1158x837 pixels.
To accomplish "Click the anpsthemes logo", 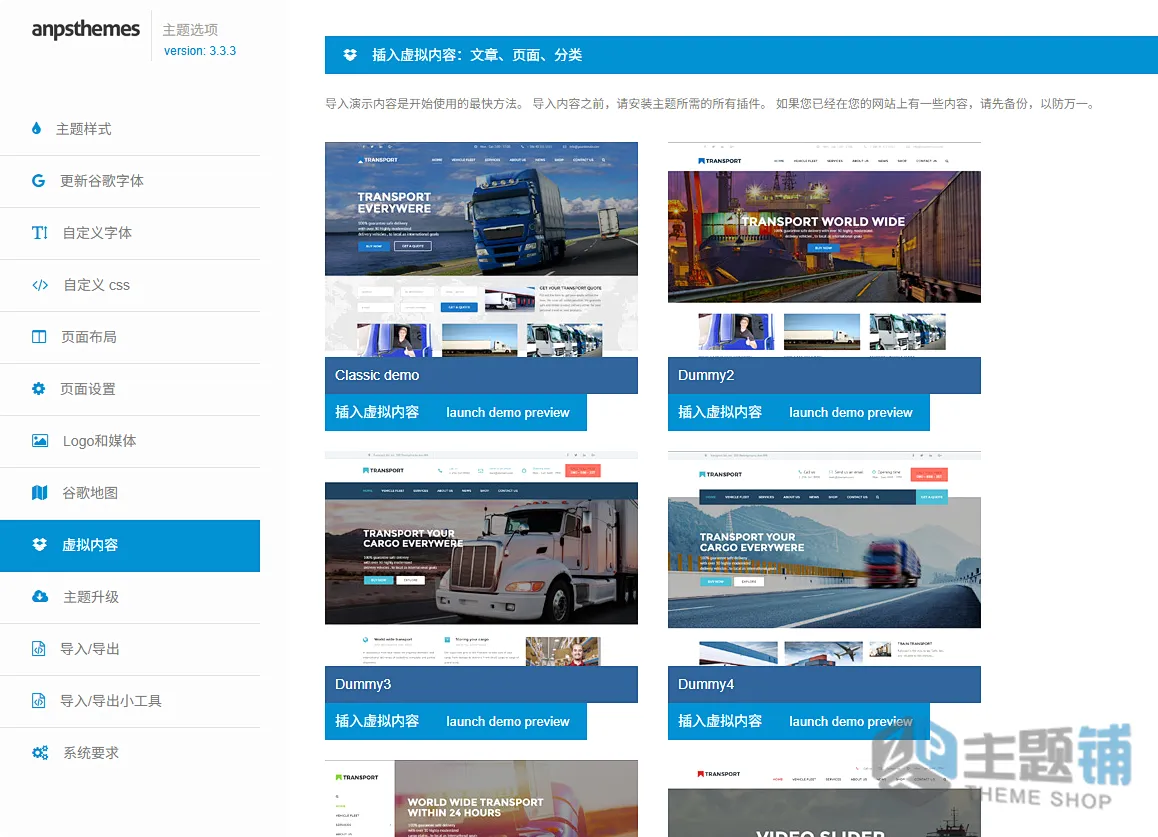I will coord(86,30).
